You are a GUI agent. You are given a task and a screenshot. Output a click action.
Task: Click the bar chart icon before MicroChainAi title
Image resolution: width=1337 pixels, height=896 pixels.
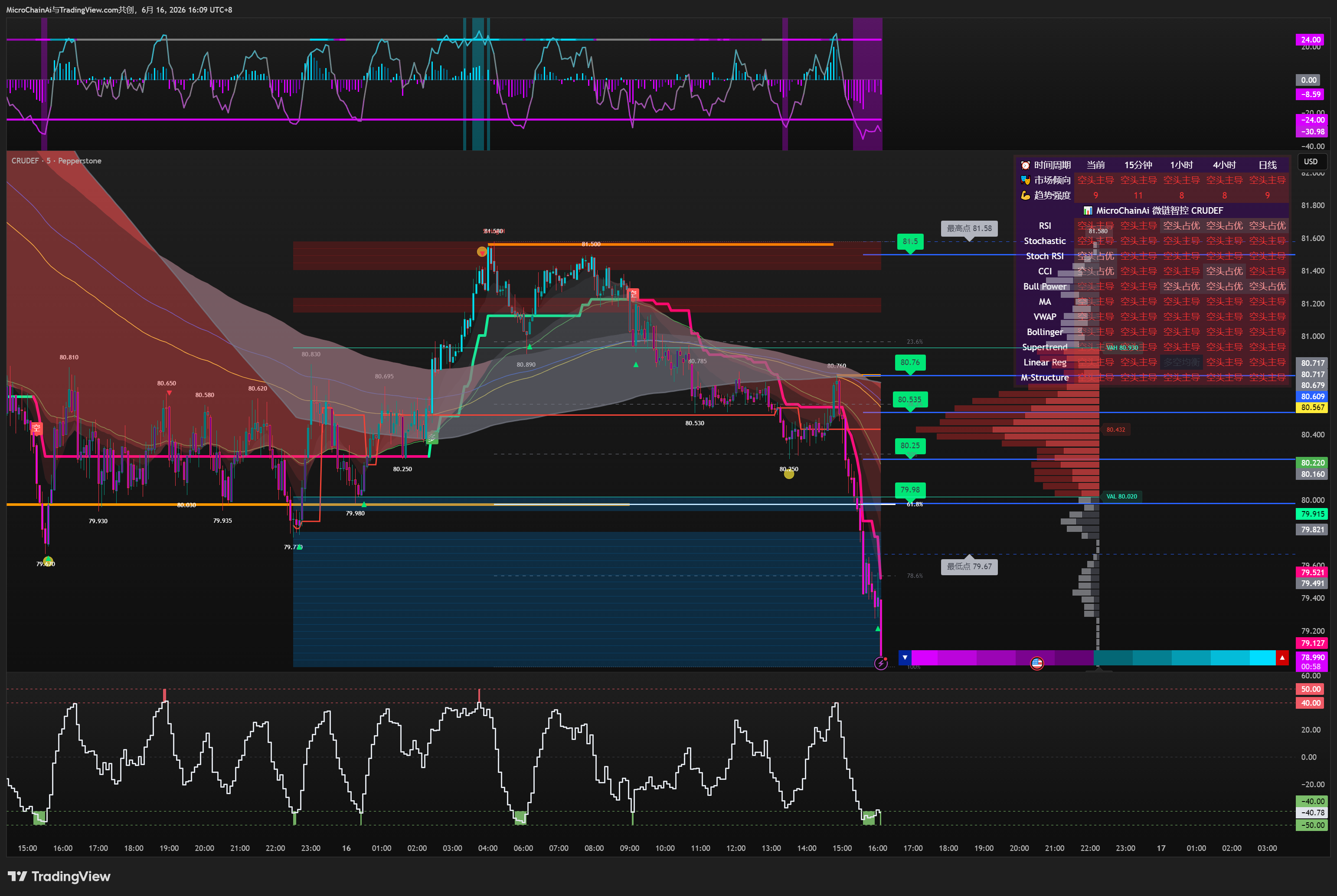(x=1088, y=211)
